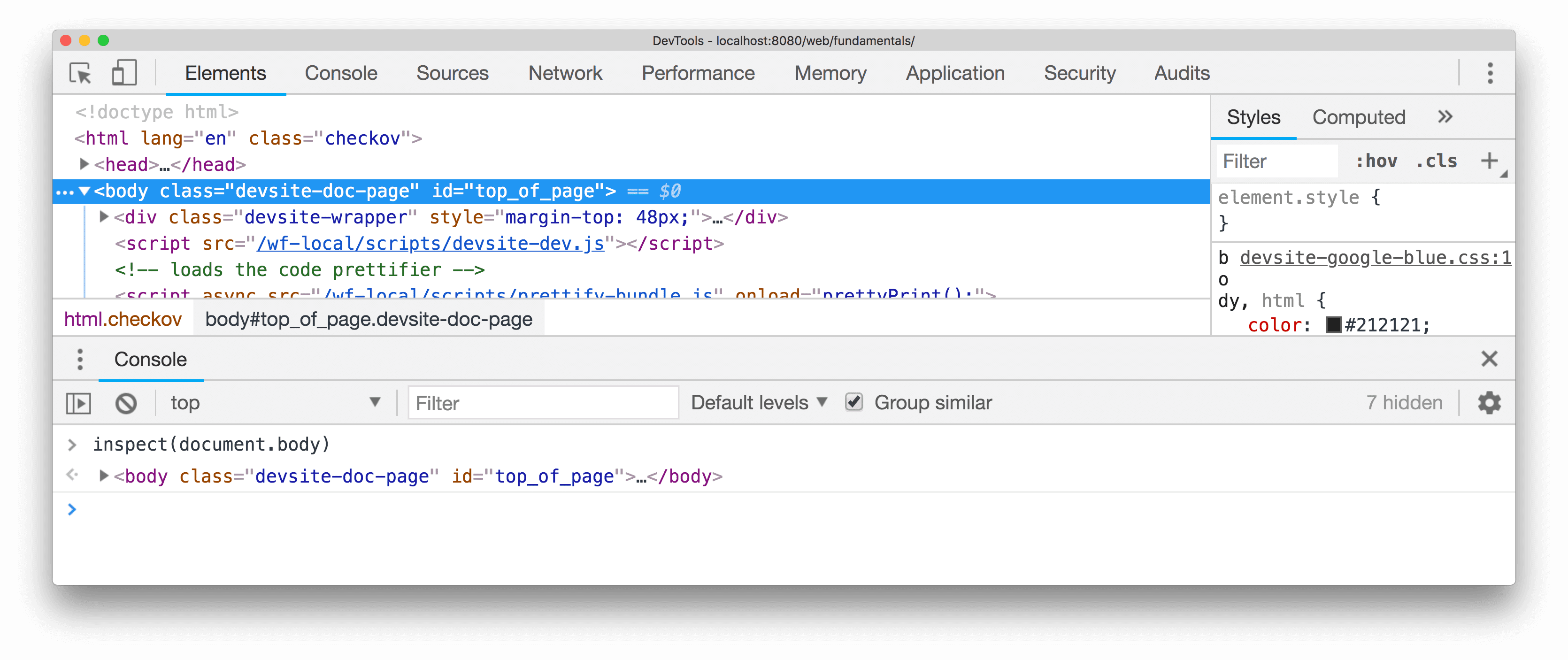Click the .cls class editor button

1437,160
